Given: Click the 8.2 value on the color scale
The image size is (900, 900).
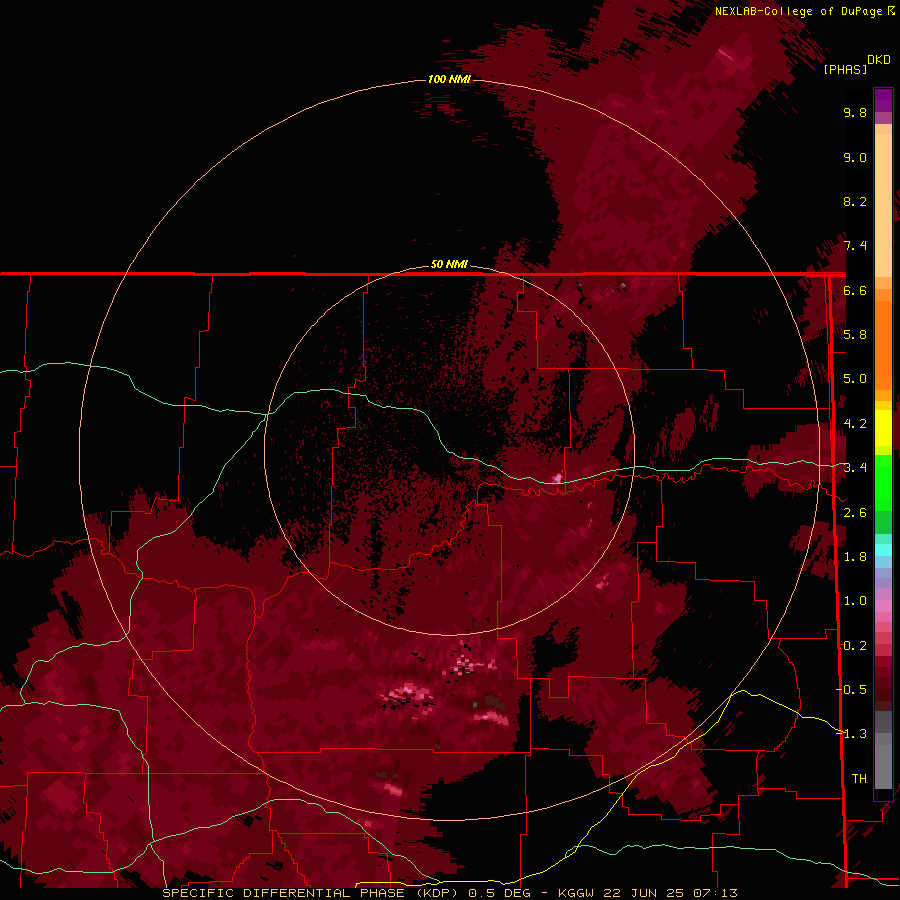Looking at the screenshot, I should pyautogui.click(x=855, y=201).
